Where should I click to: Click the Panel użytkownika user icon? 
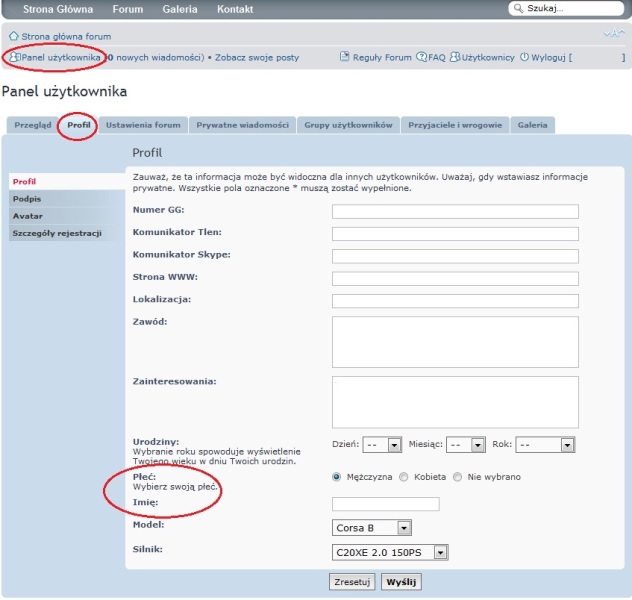14,57
